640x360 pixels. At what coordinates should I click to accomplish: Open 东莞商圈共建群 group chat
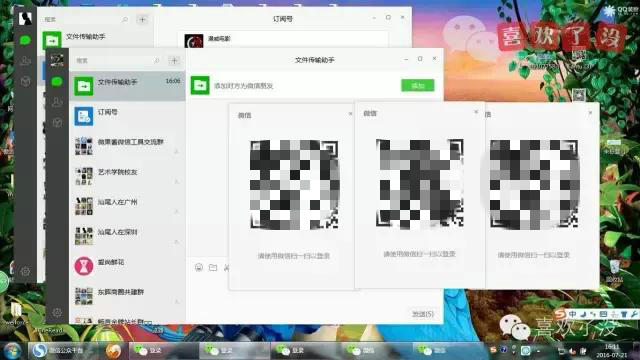pos(127,296)
